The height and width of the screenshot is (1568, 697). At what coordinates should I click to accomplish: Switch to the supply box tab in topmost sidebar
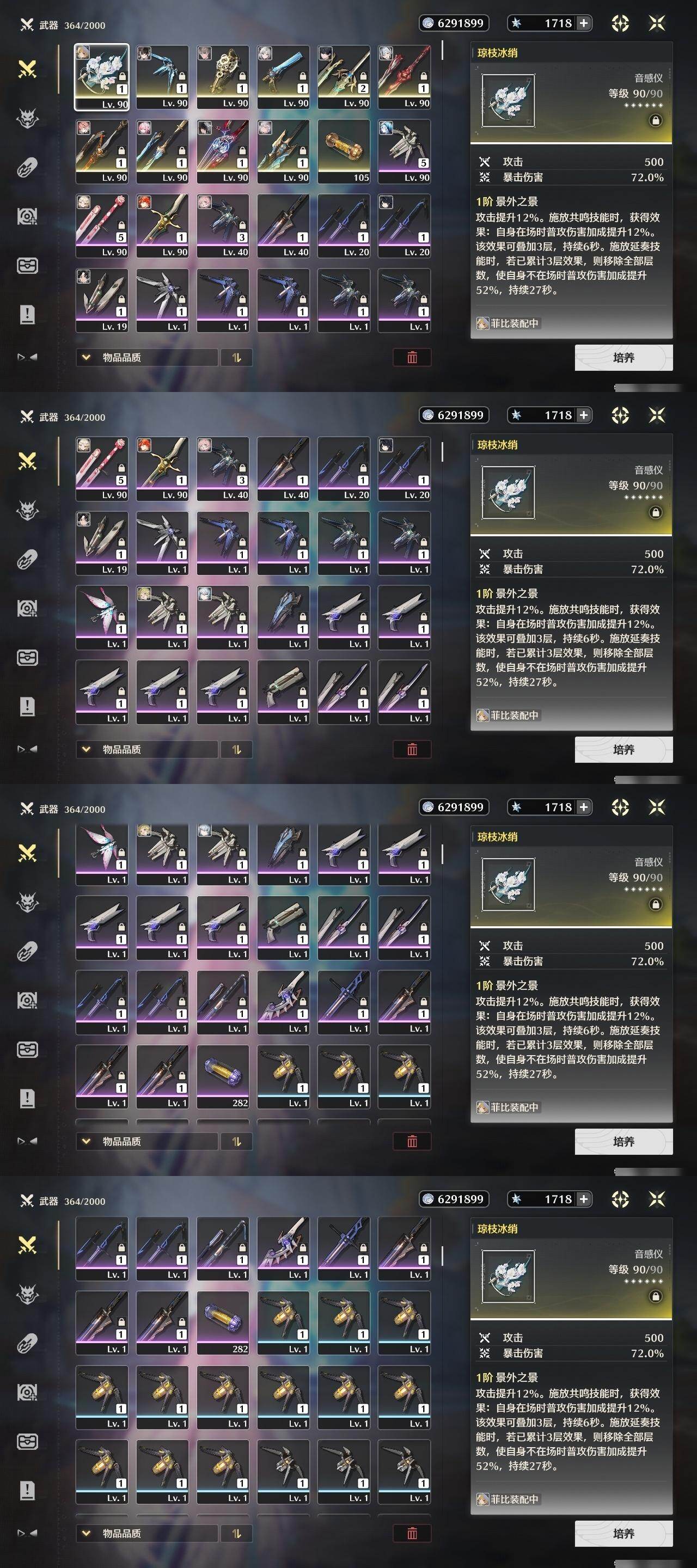[27, 265]
